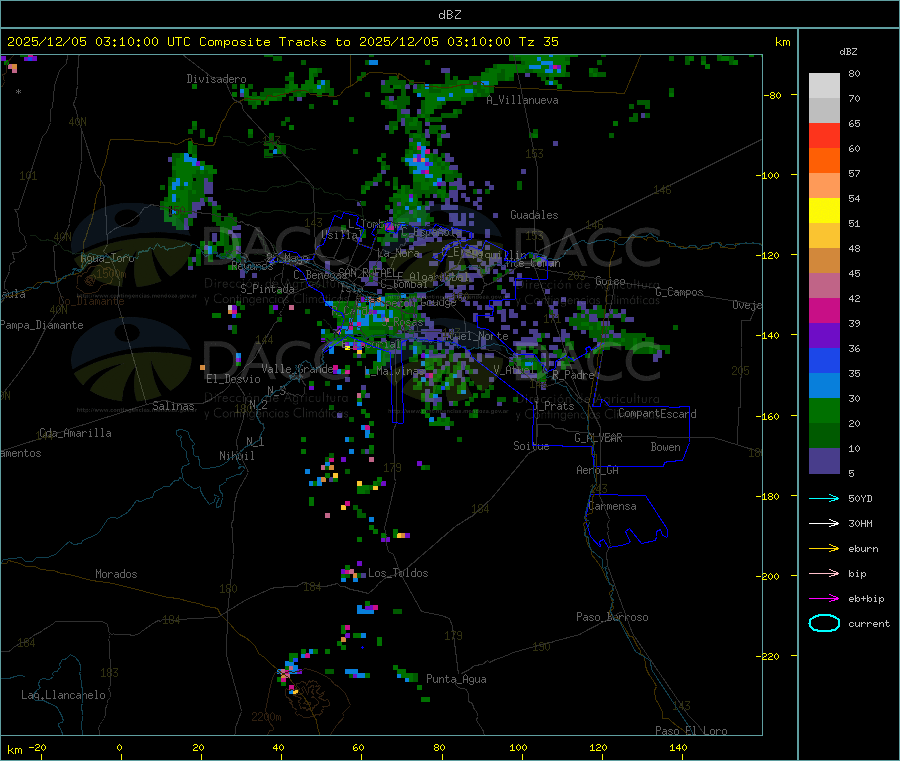The width and height of the screenshot is (900, 761).
Task: Click the cyan 50YD arrow legend icon
Action: coord(824,498)
